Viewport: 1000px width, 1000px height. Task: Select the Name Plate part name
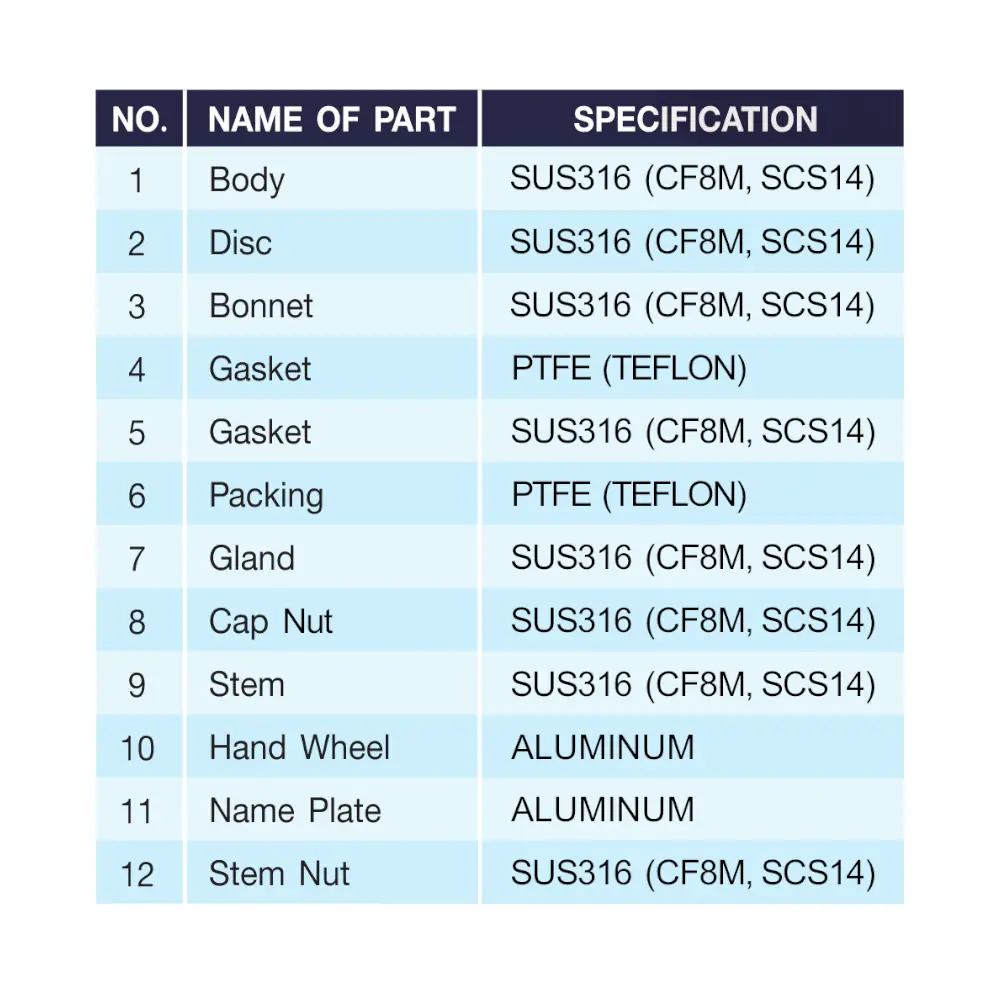coord(295,811)
